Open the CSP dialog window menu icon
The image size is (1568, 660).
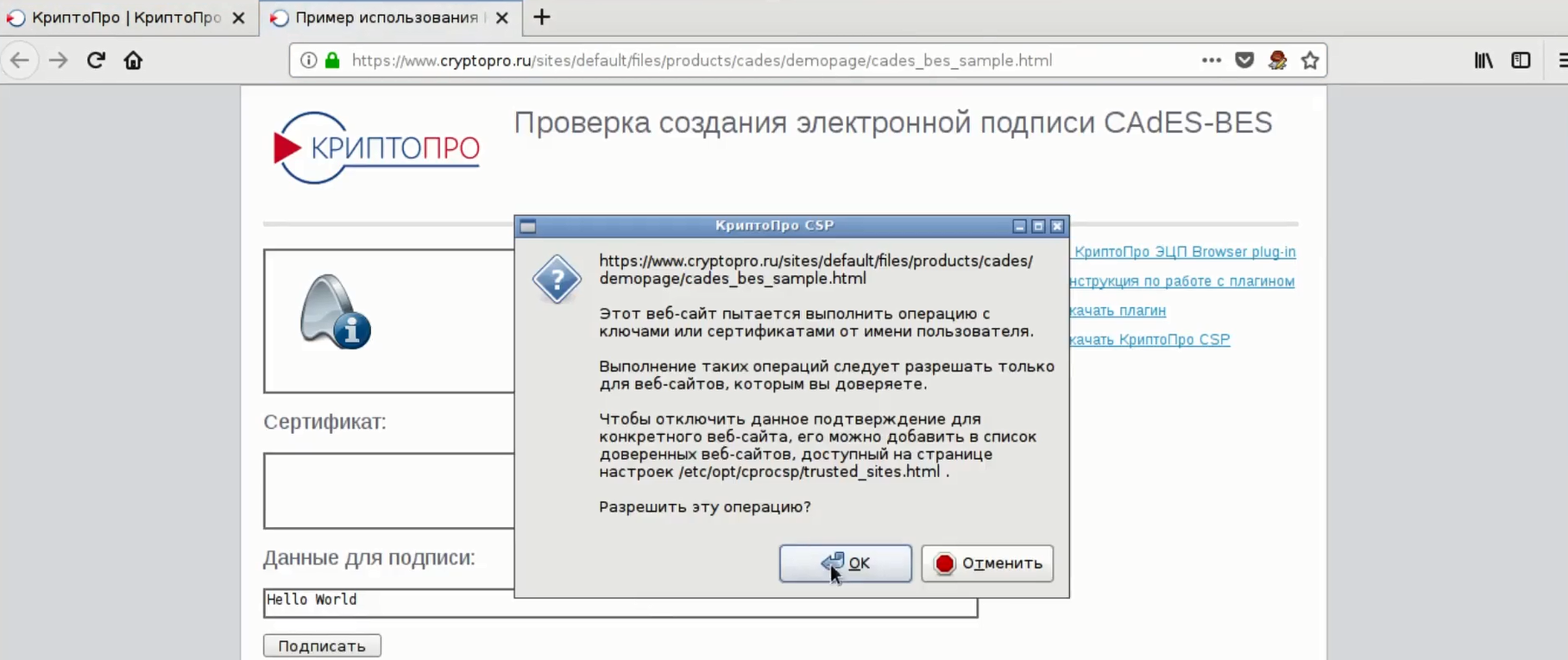click(x=528, y=226)
